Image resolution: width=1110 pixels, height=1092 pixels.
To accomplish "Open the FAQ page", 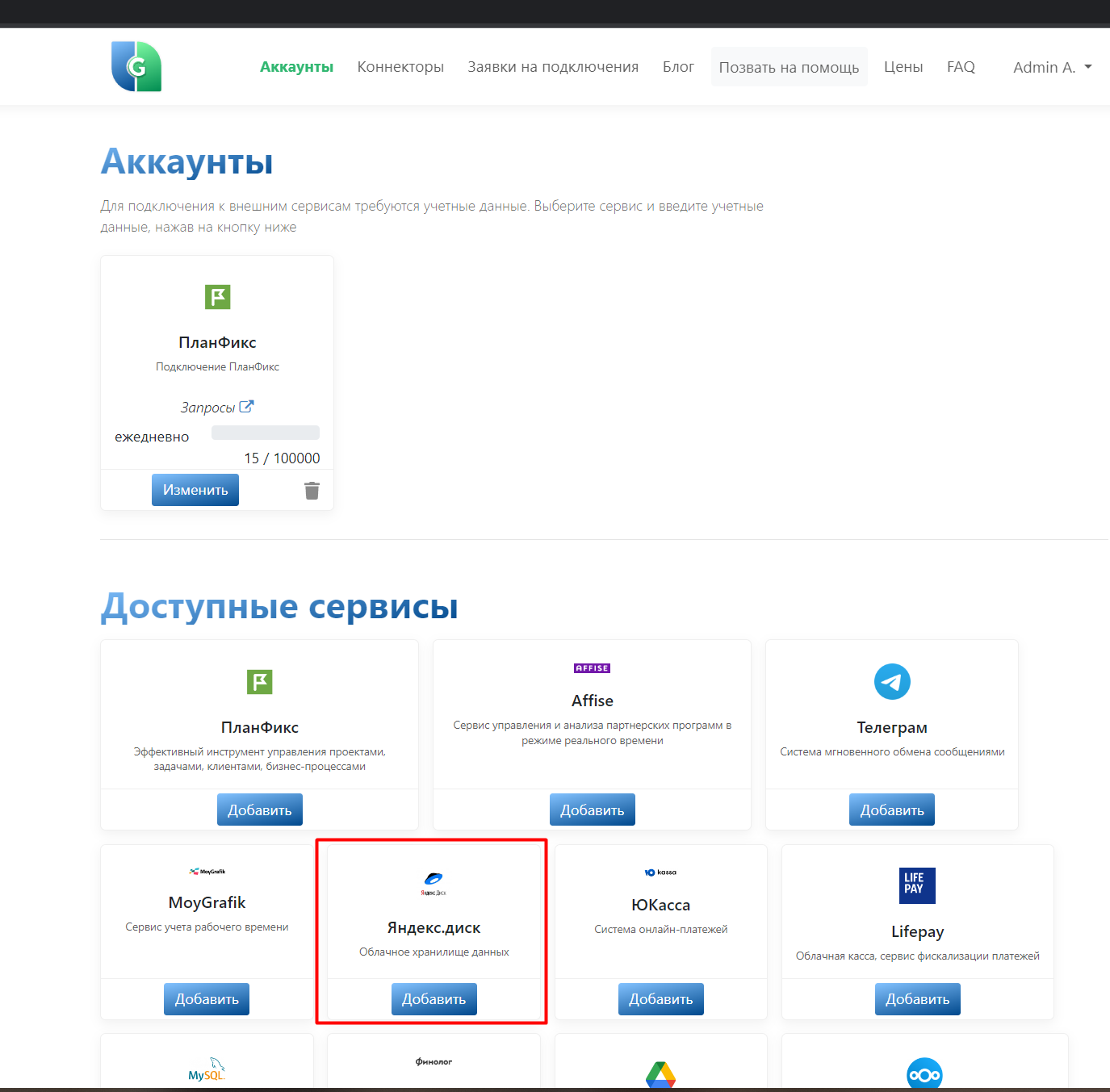I will pos(961,67).
